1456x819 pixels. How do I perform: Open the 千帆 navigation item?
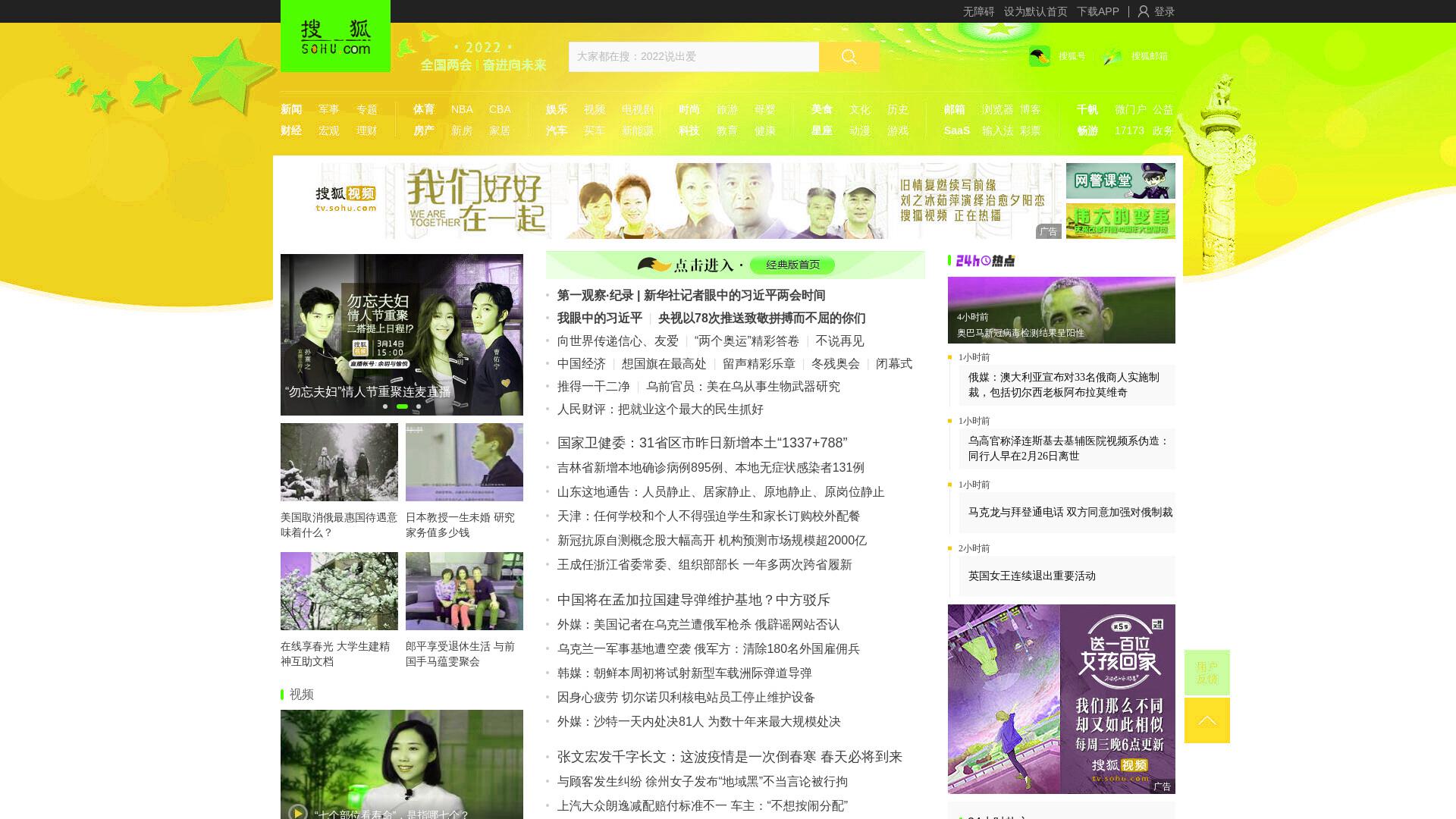(x=1087, y=109)
